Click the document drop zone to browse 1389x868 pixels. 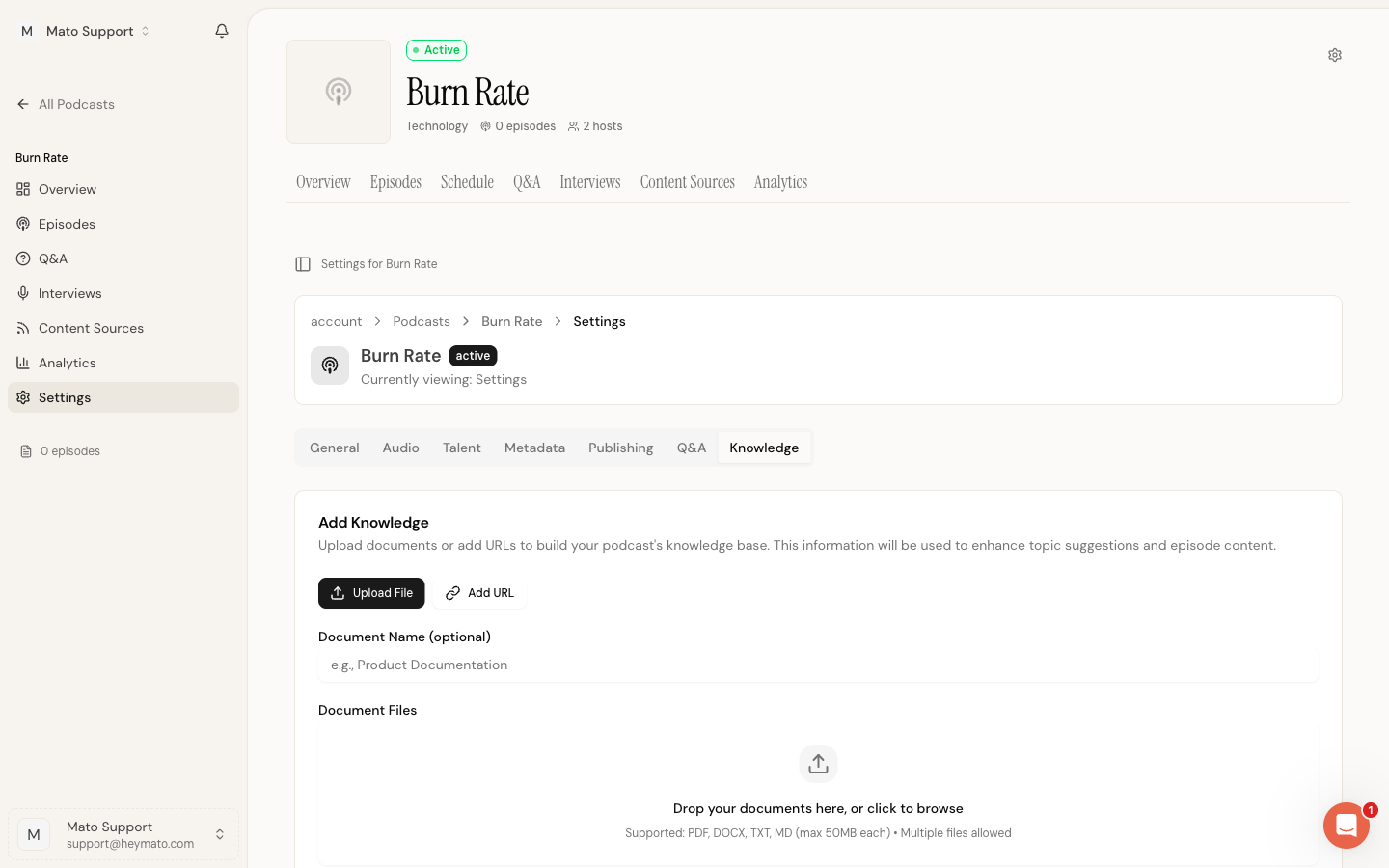818,794
